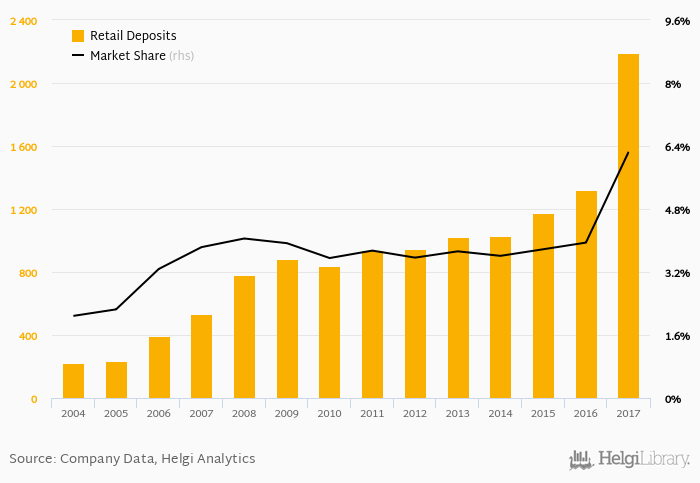Click the 2004 retail deposits bar
Viewport: 700px width, 483px height.
73,381
